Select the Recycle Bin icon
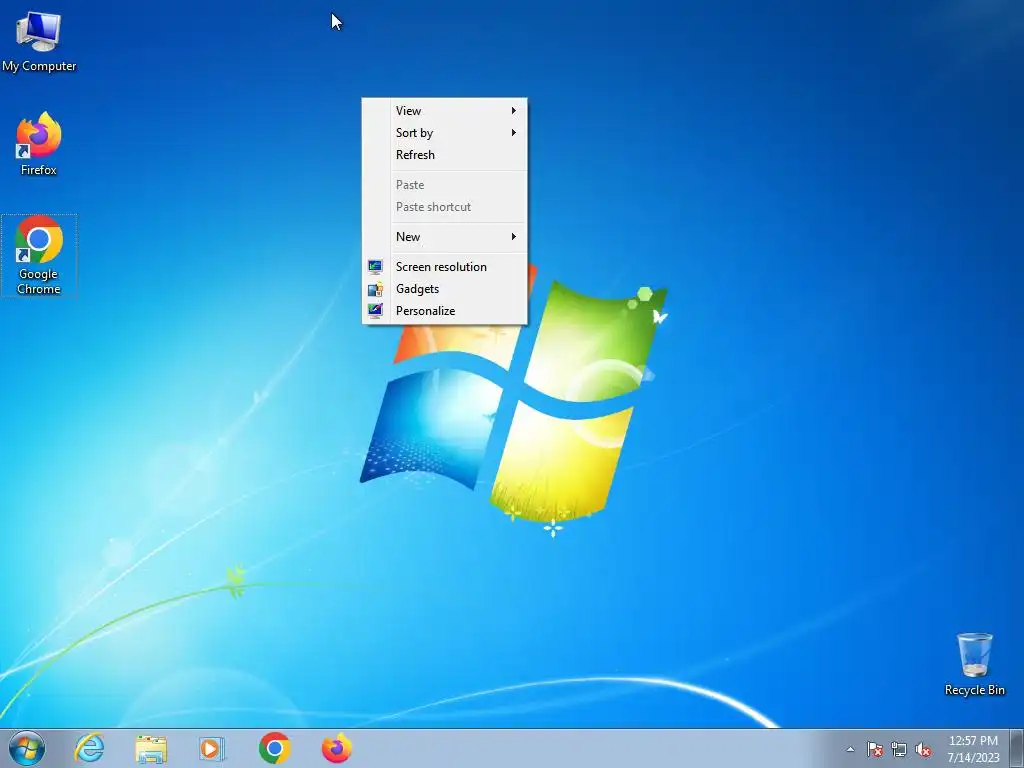This screenshot has width=1024, height=768. 974,664
